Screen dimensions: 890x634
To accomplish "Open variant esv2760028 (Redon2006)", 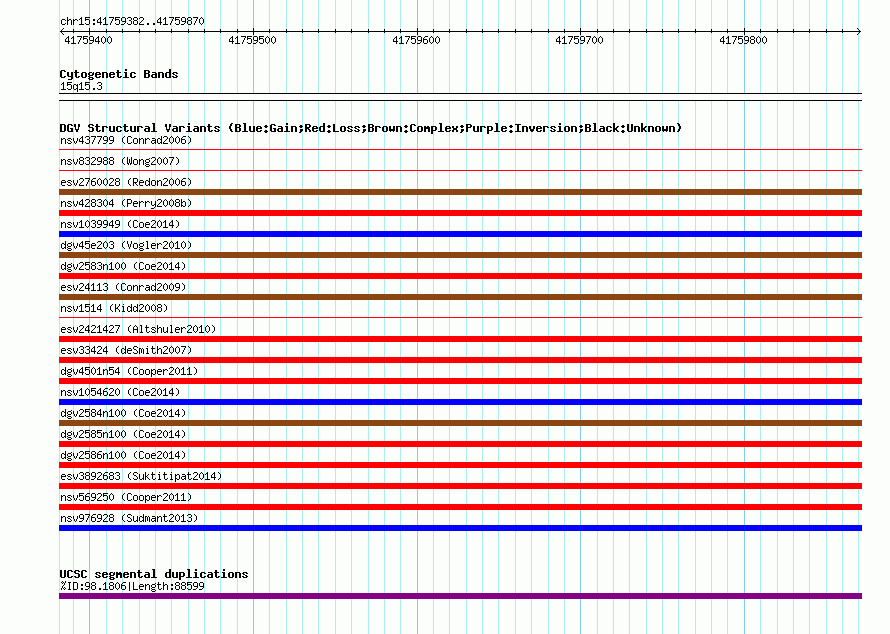I will pos(126,182).
